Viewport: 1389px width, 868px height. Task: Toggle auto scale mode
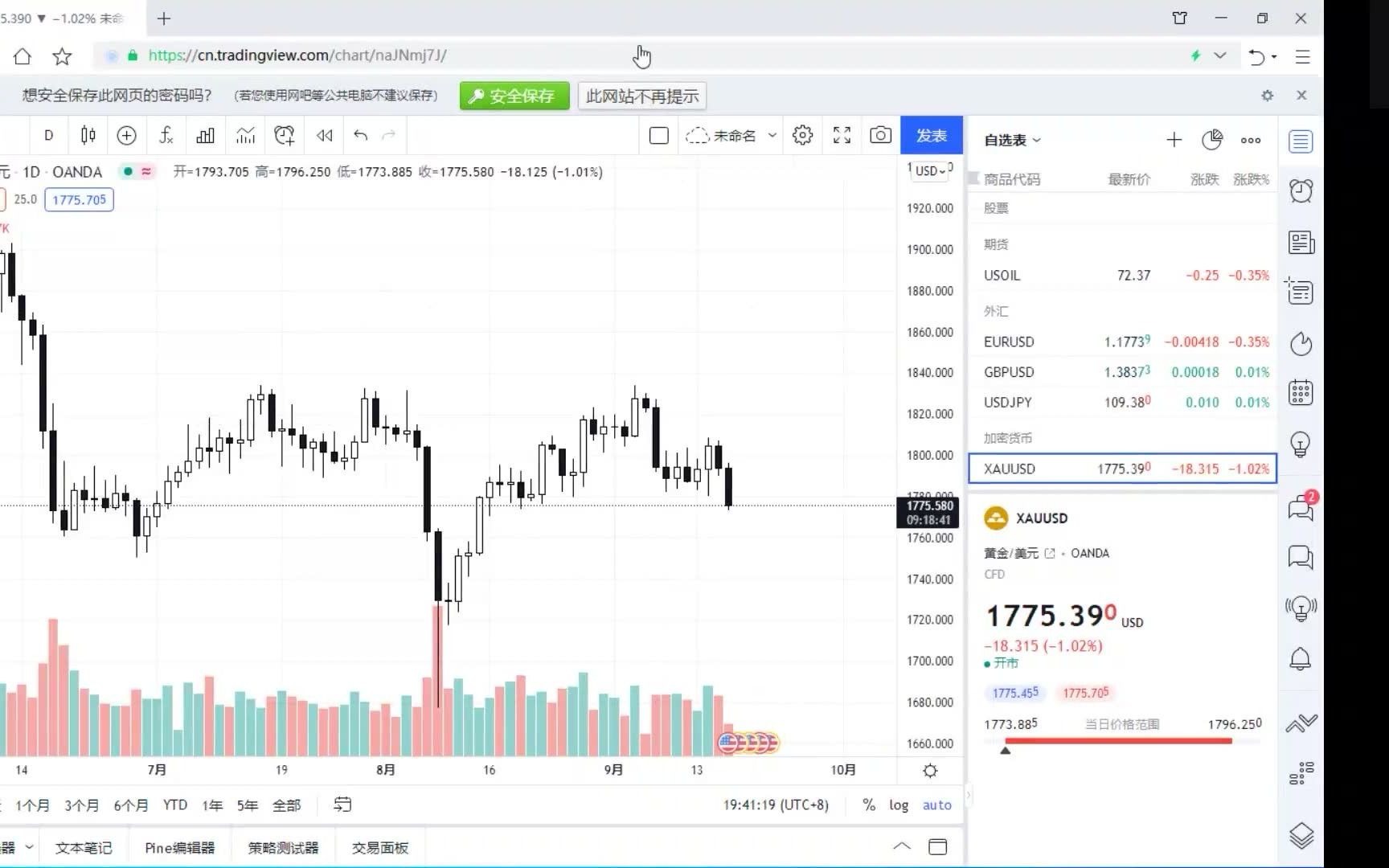(937, 805)
